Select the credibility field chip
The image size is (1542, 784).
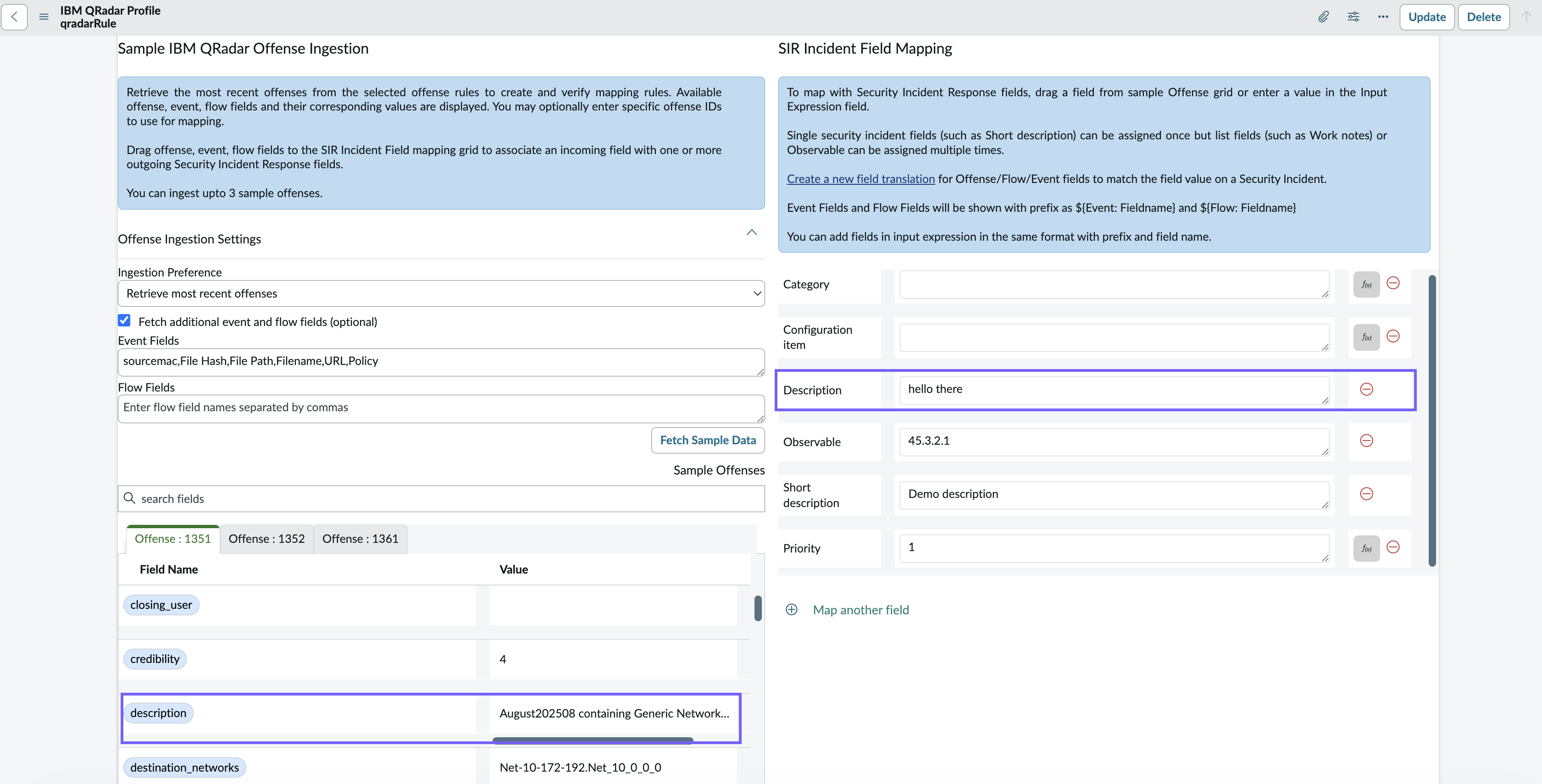pyautogui.click(x=155, y=659)
